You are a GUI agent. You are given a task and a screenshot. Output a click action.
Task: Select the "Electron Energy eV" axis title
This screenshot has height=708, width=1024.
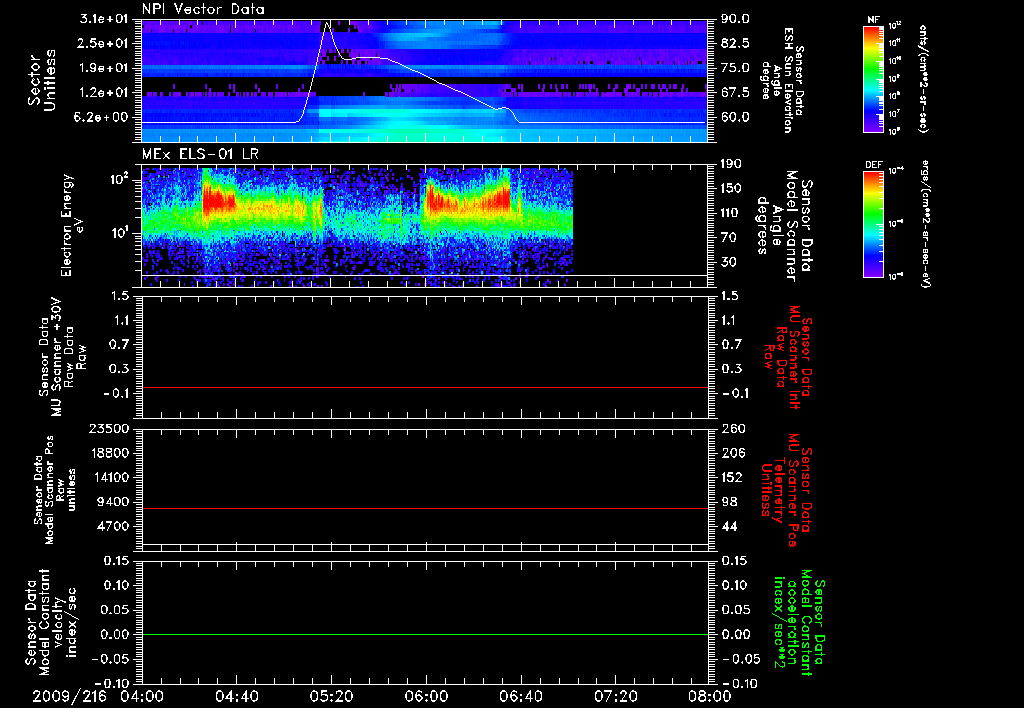point(72,225)
